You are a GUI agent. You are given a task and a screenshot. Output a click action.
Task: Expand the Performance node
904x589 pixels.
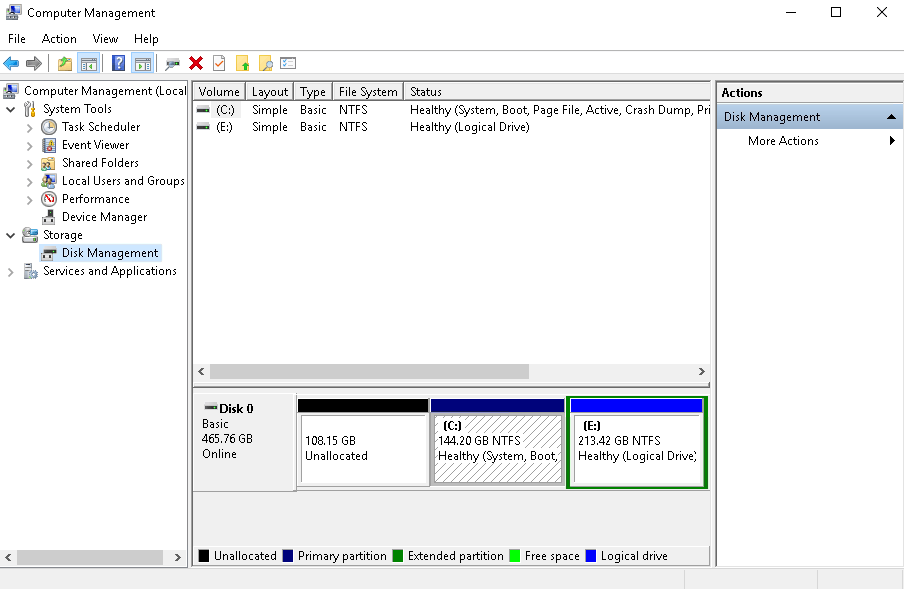point(29,200)
